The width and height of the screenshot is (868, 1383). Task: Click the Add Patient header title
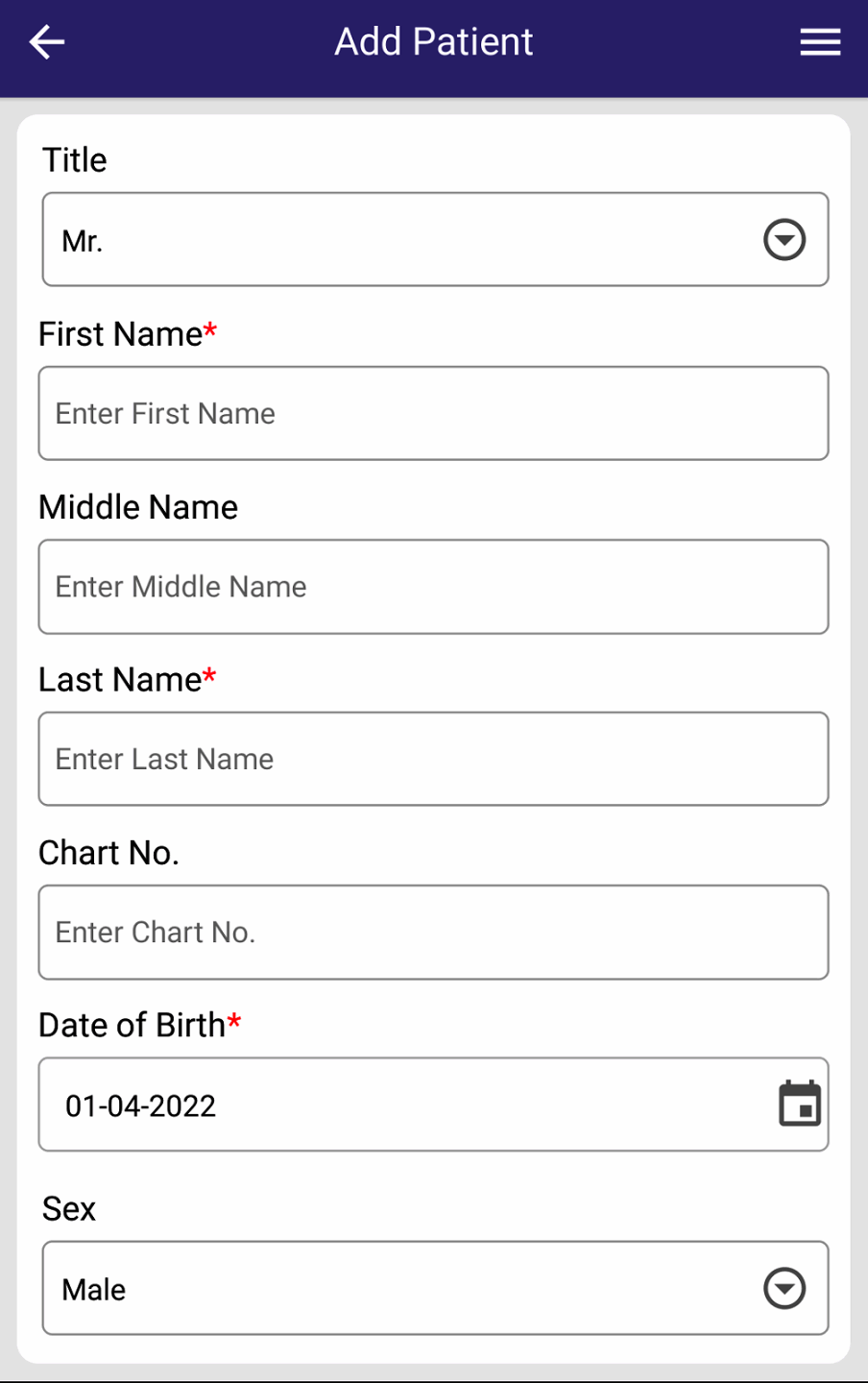434,42
